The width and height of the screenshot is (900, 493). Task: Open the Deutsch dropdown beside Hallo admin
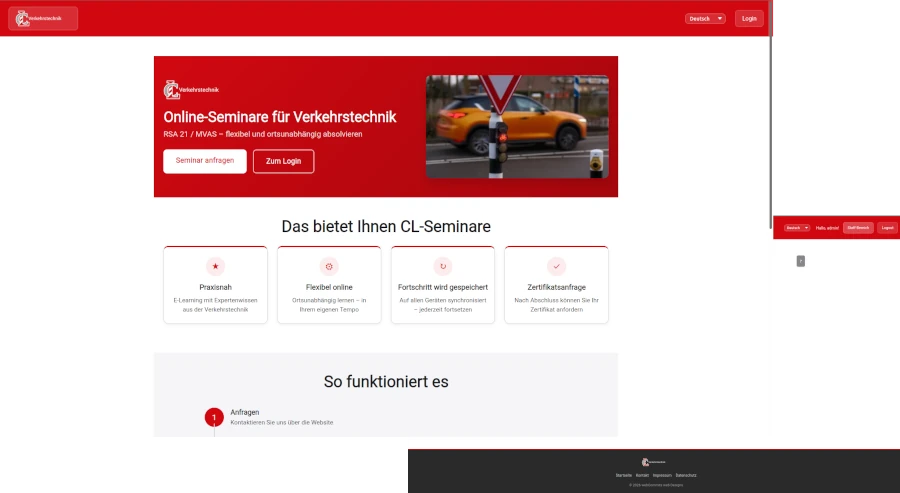(x=797, y=228)
